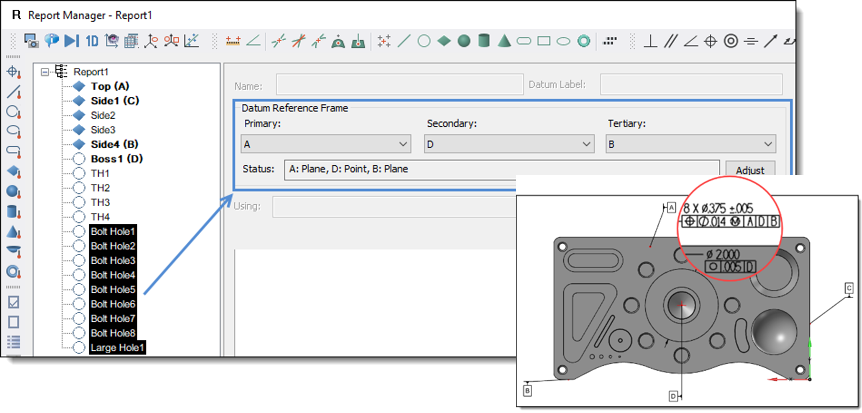Select the Sphere feature tool
Viewport: 862px width, 413px height.
463,41
